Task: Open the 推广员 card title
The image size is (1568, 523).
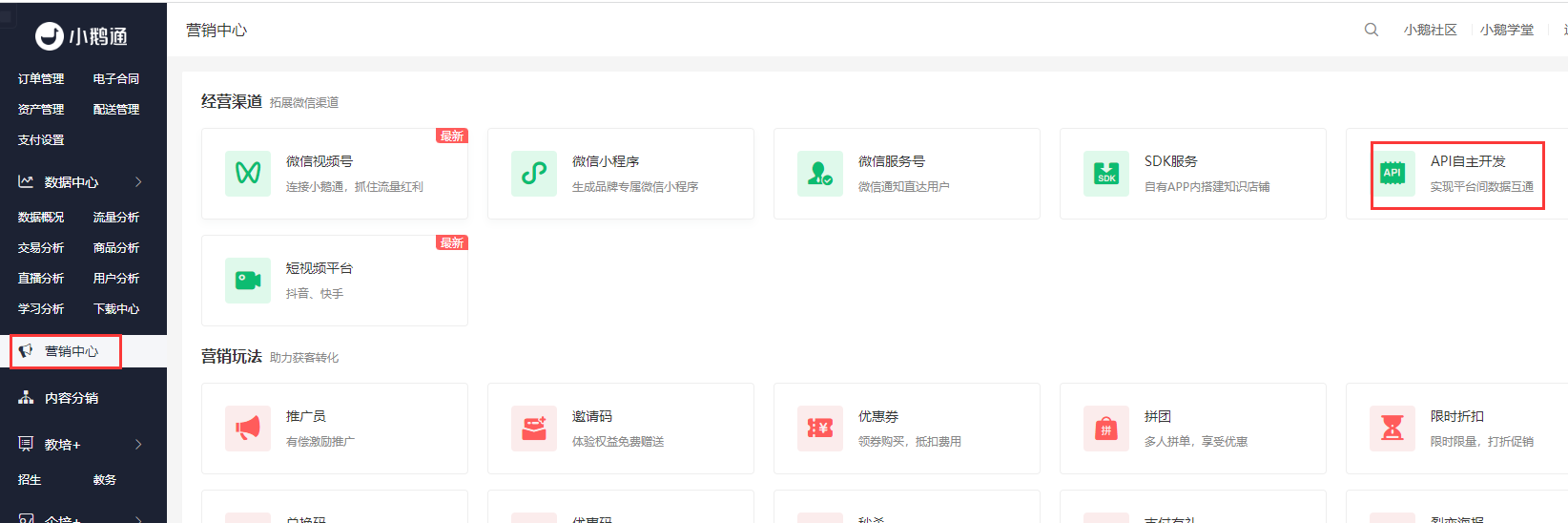Action: (306, 416)
